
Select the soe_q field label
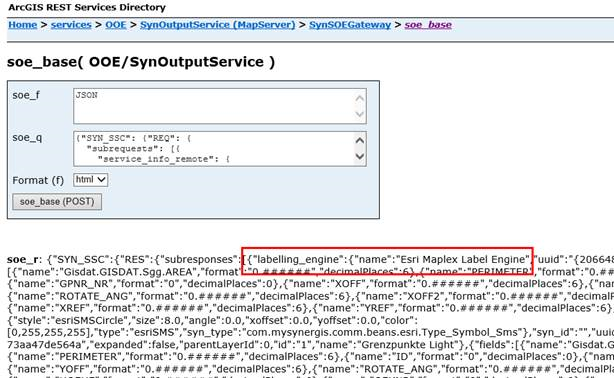click(x=27, y=138)
